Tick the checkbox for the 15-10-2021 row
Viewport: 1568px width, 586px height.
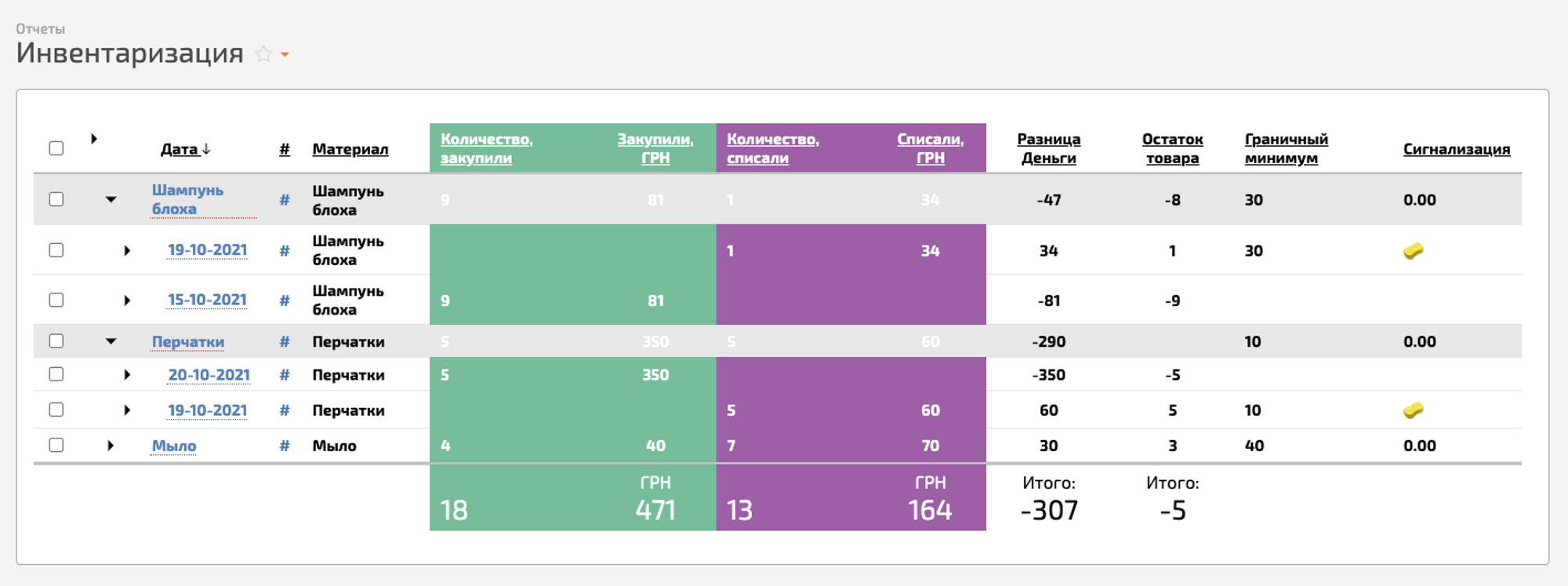[x=56, y=300]
